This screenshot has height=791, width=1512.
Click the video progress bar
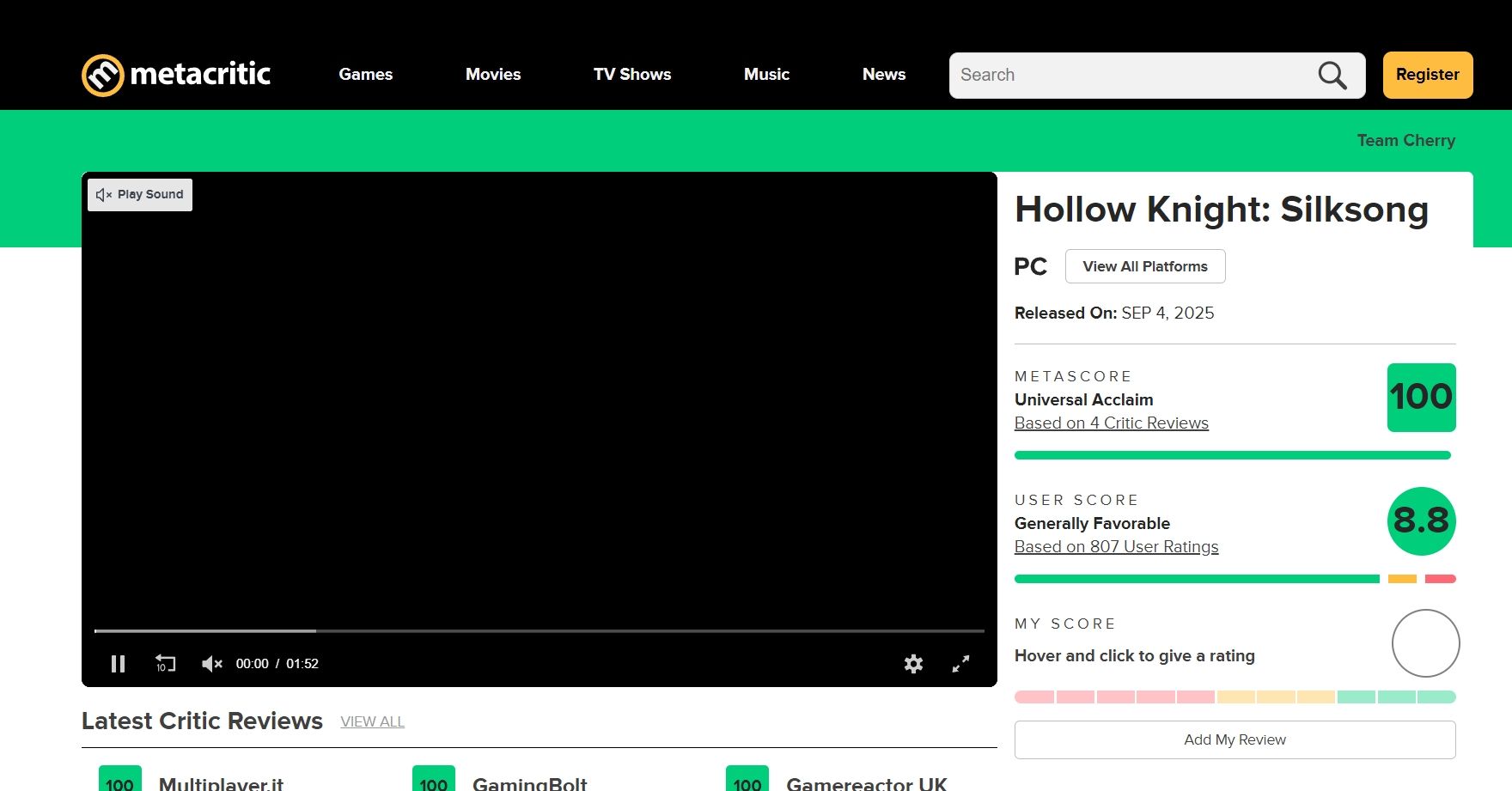coord(539,631)
